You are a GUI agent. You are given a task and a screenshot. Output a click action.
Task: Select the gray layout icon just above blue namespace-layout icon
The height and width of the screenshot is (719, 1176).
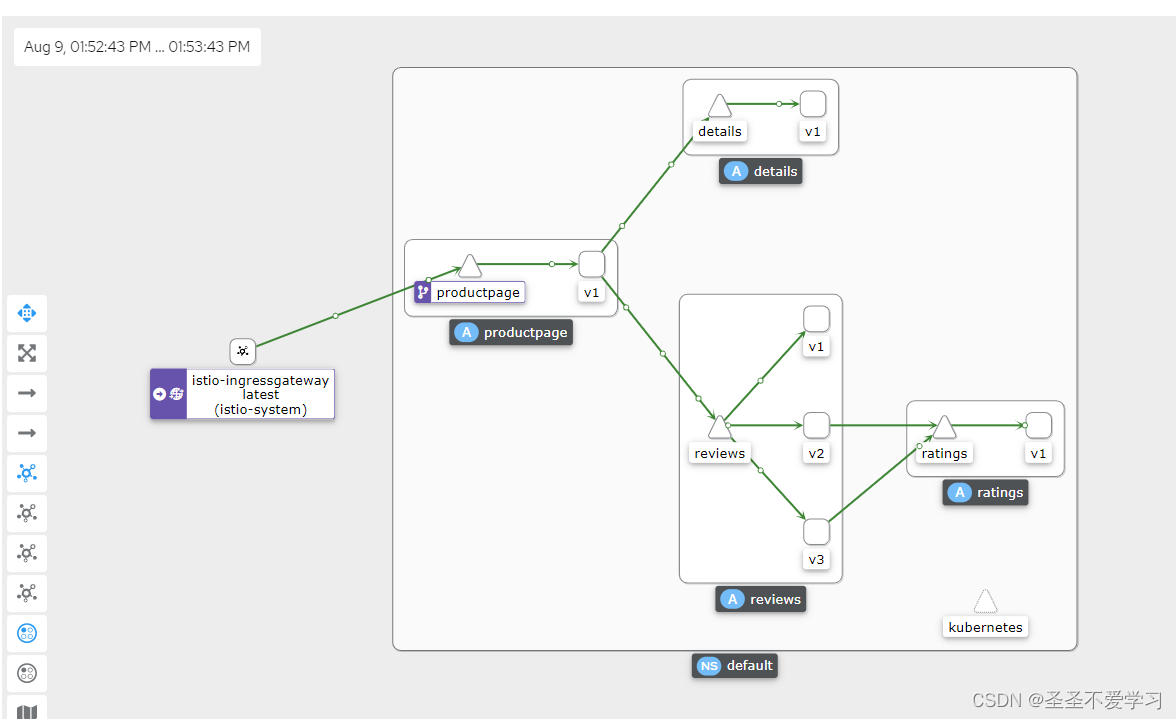coord(27,593)
